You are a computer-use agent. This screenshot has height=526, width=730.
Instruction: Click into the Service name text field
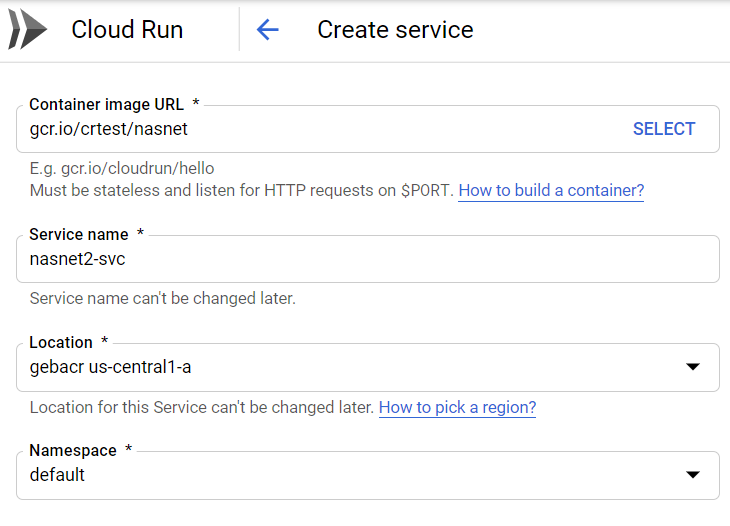367,259
